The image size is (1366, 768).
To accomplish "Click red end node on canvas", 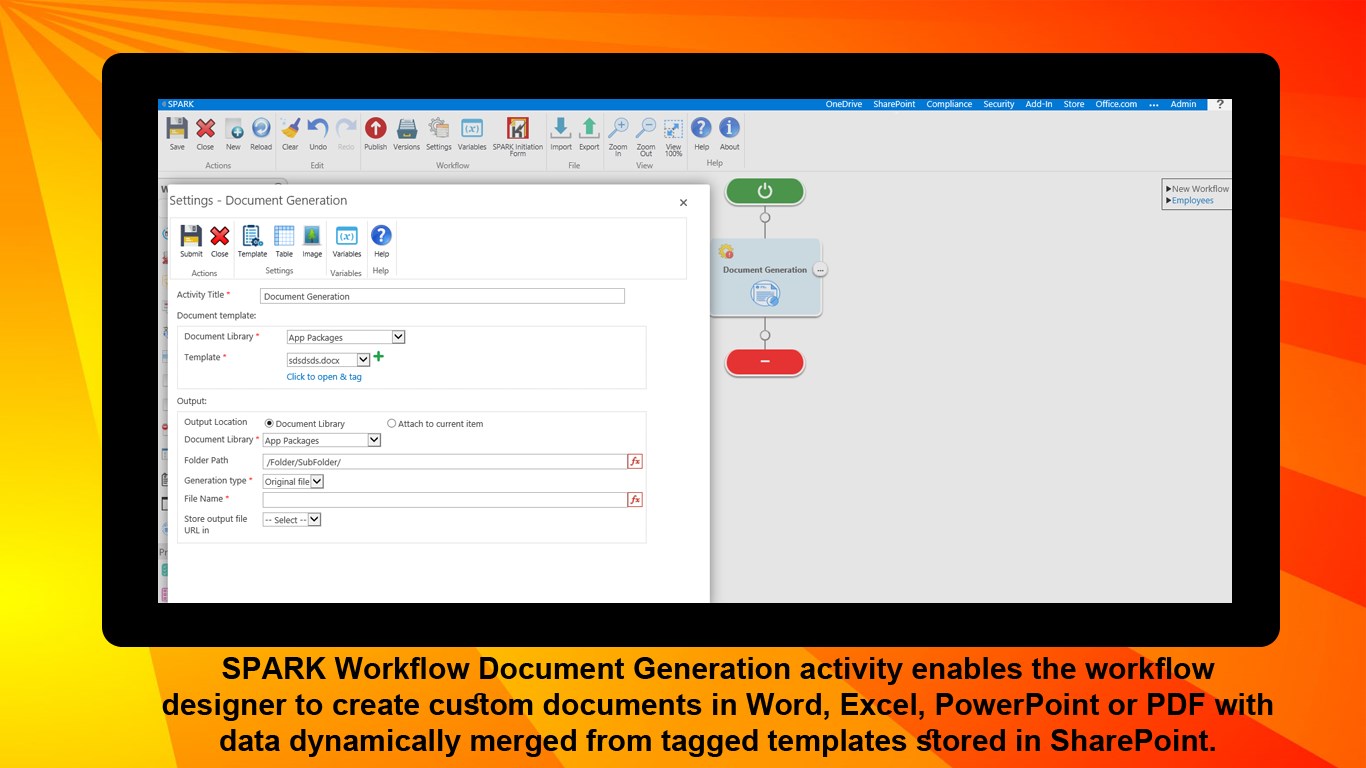I will 765,362.
